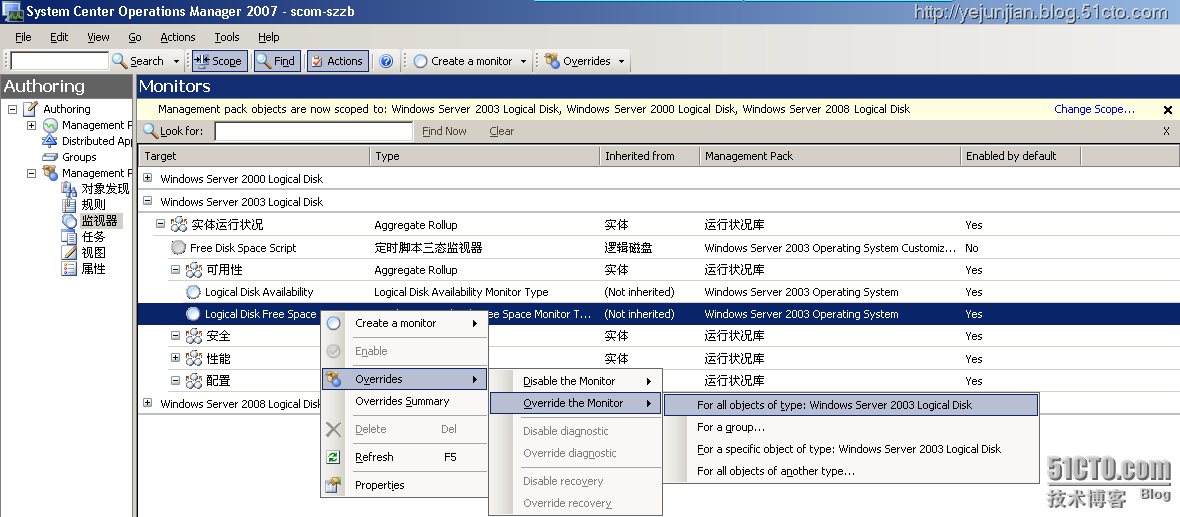Click the blue Help question mark icon
This screenshot has width=1180, height=517.
386,61
